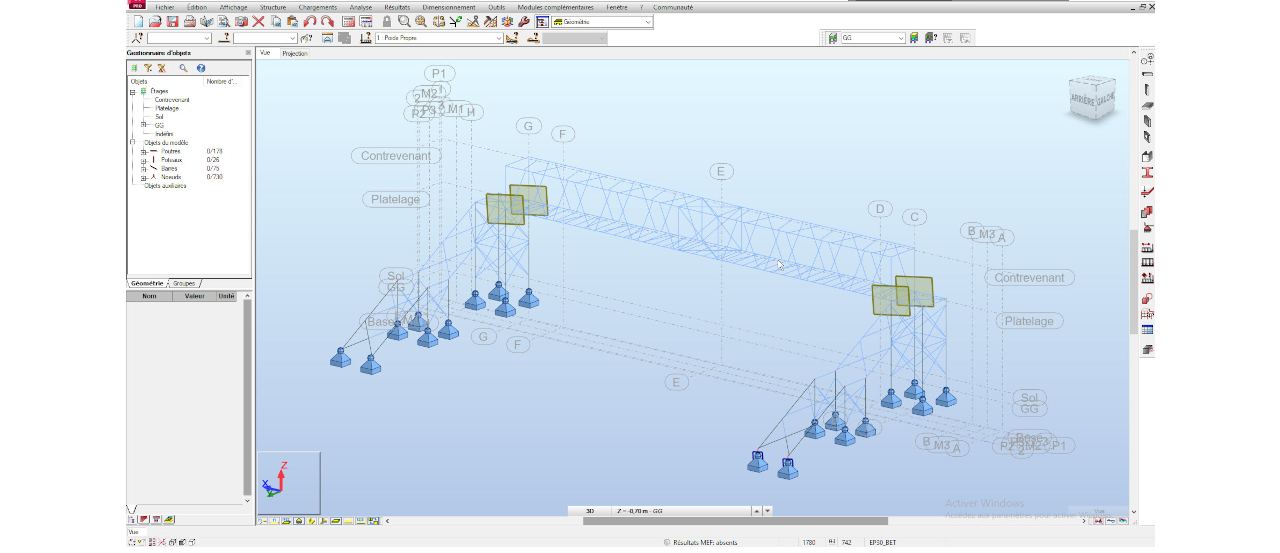Open the Géométrie layout dropdown
The width and height of the screenshot is (1280, 553).
click(648, 21)
